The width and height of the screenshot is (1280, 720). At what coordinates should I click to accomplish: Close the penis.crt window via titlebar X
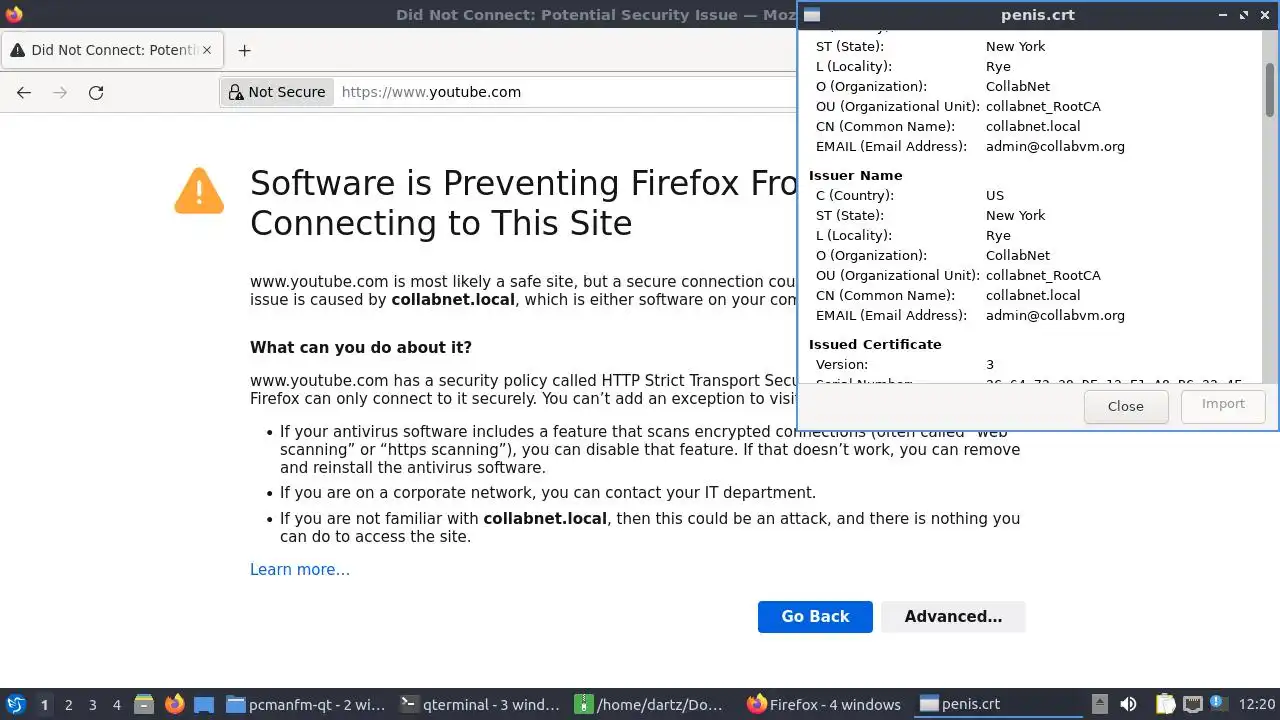pos(1265,15)
